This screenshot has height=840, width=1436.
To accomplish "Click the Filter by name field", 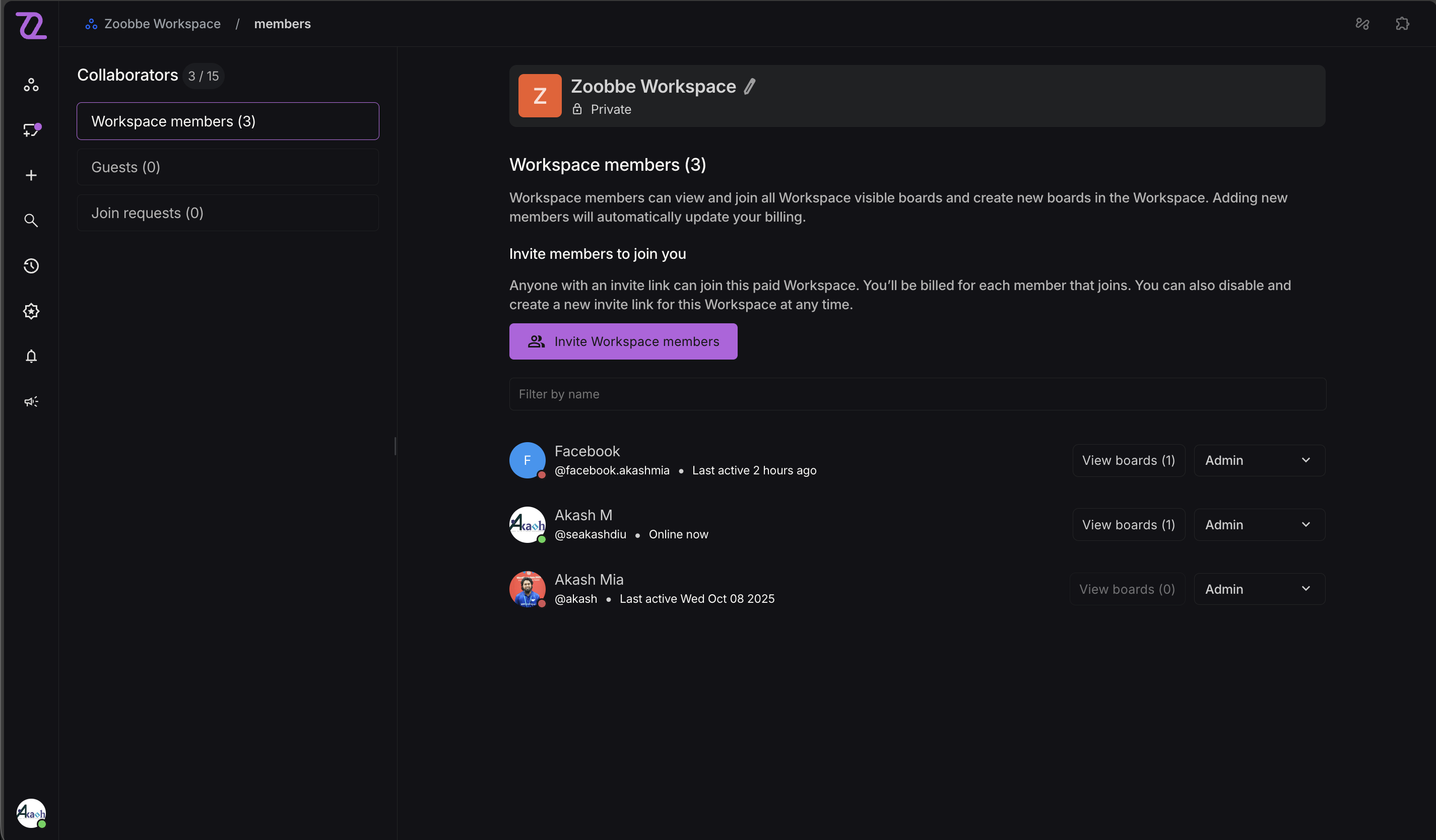I will tap(917, 394).
